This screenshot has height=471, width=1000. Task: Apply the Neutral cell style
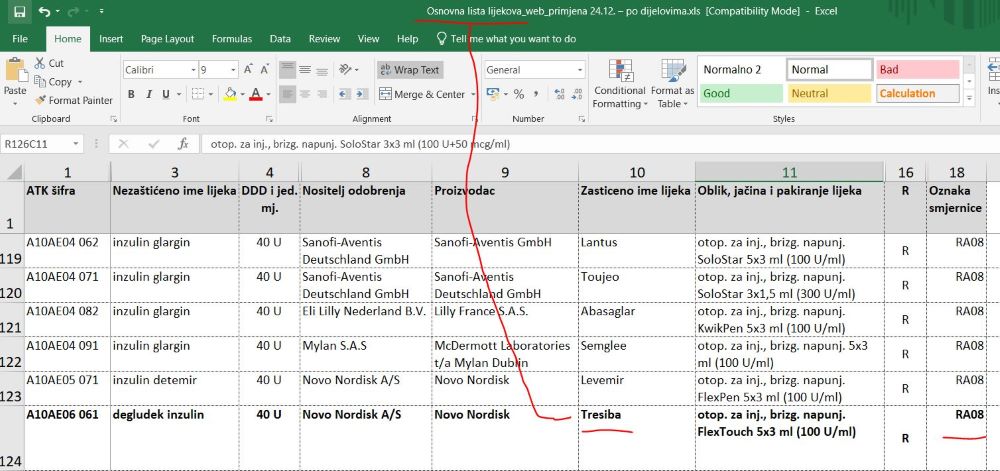point(828,93)
